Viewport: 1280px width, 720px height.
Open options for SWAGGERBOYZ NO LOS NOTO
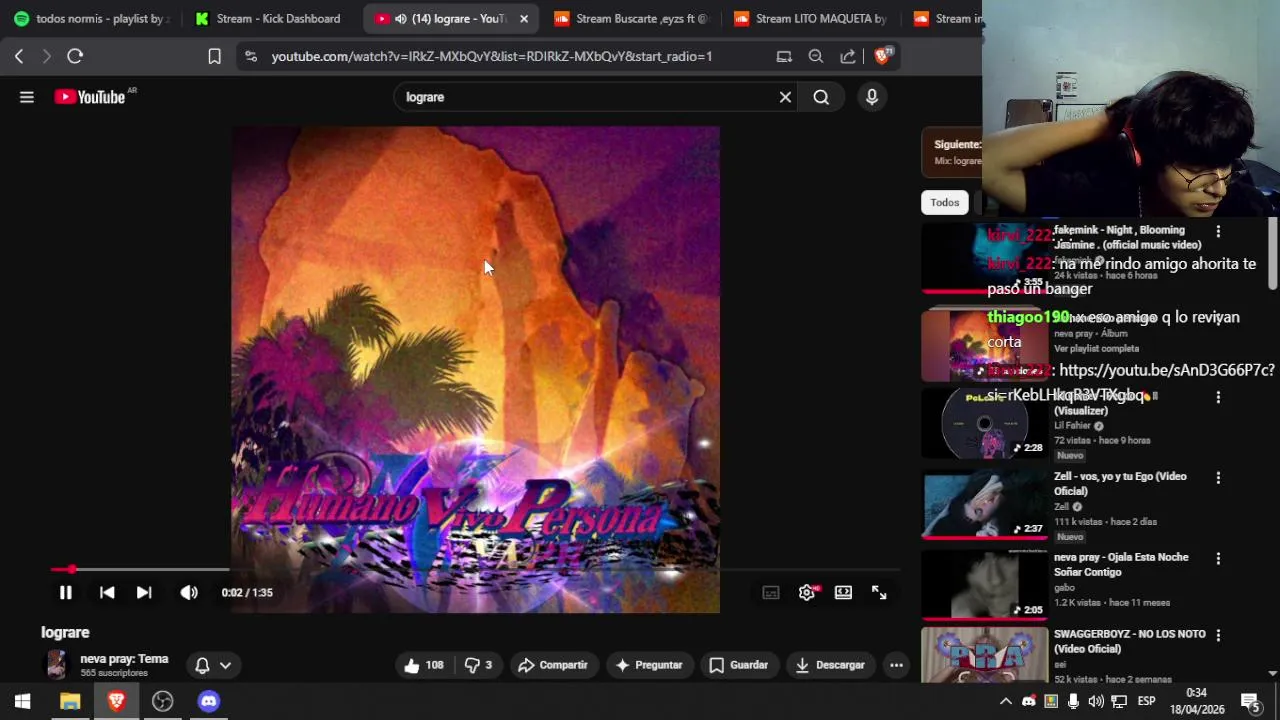[x=1218, y=636]
